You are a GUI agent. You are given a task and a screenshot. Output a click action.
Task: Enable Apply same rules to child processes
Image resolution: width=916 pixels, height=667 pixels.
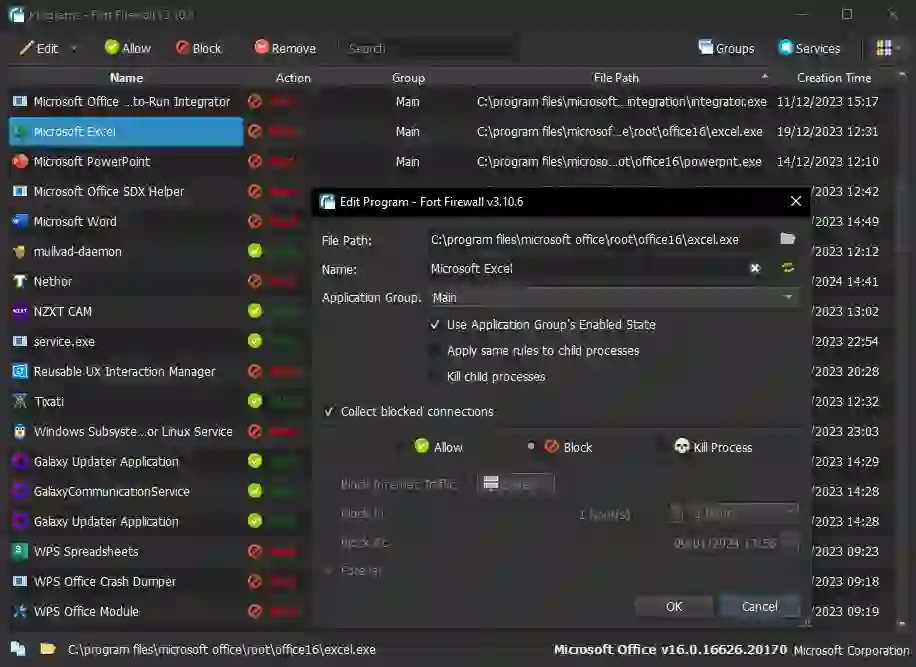coord(535,351)
